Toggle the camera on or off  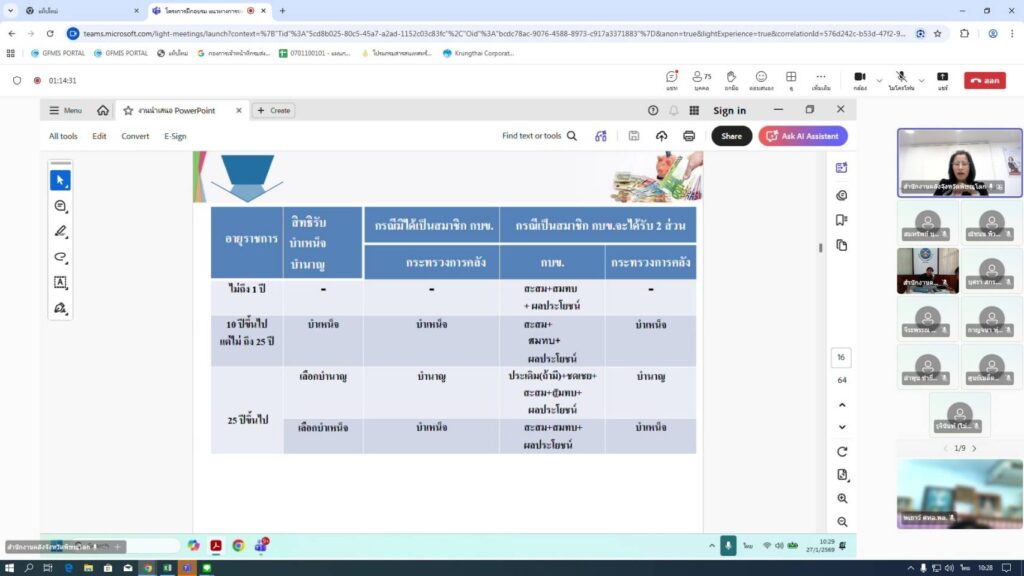click(x=859, y=79)
